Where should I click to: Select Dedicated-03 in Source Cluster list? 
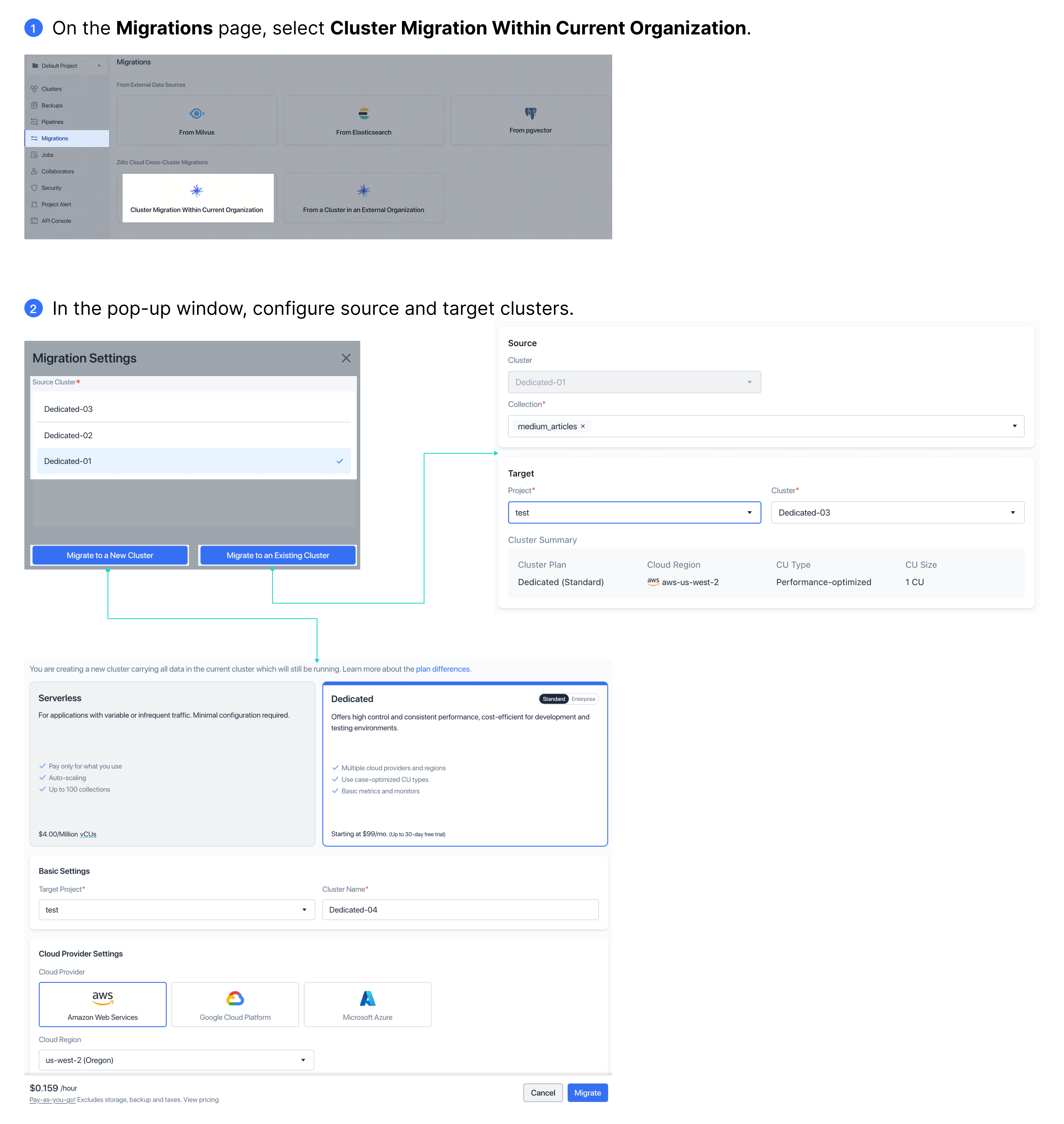(x=194, y=409)
